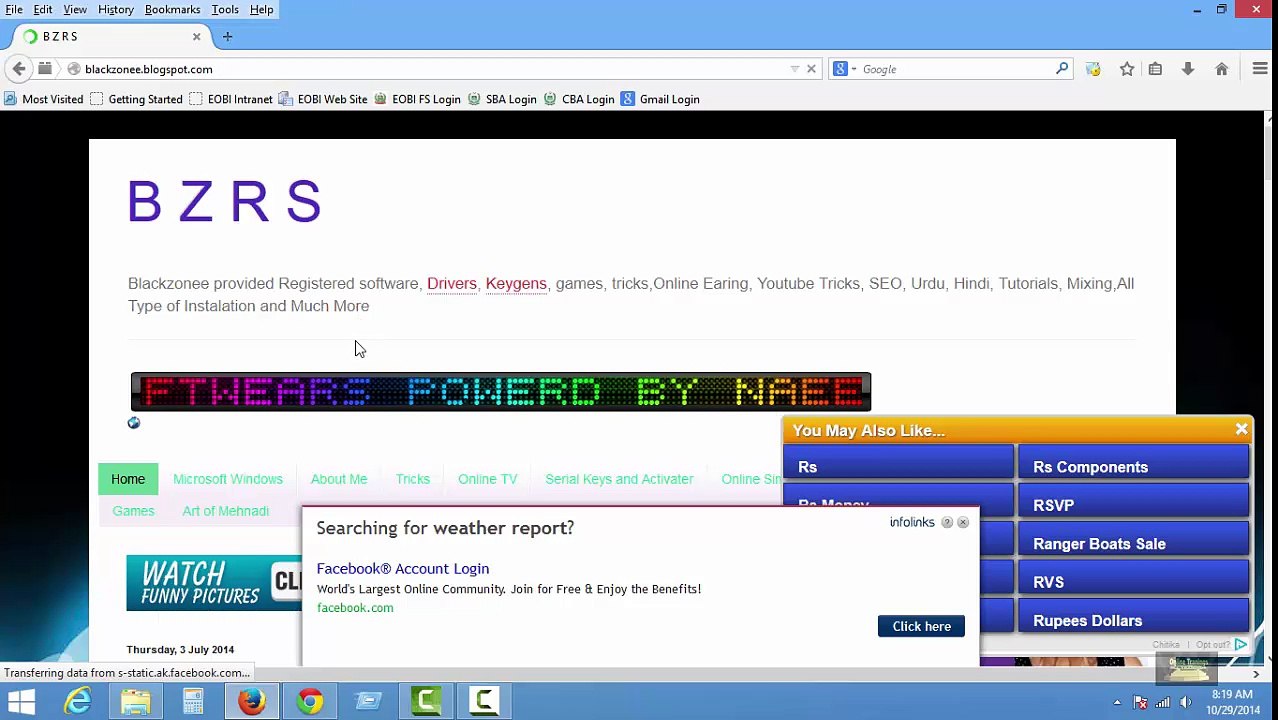Open the Firefox hamburger menu
The height and width of the screenshot is (720, 1278).
1260,69
